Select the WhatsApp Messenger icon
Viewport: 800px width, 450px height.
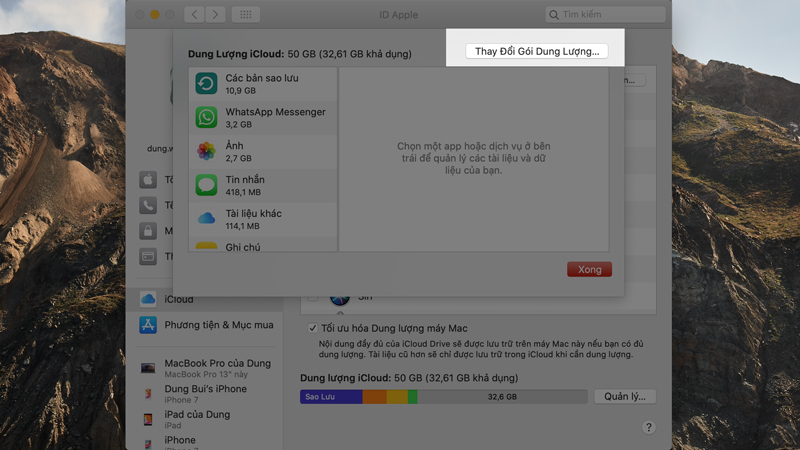pos(206,117)
